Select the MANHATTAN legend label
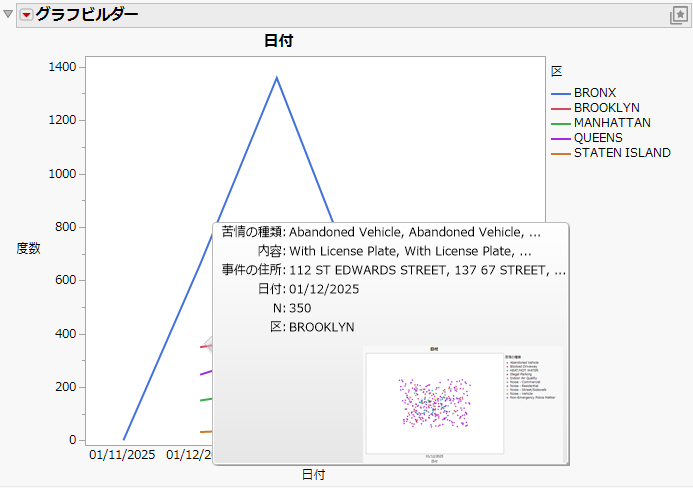The width and height of the screenshot is (693, 488). tap(612, 123)
